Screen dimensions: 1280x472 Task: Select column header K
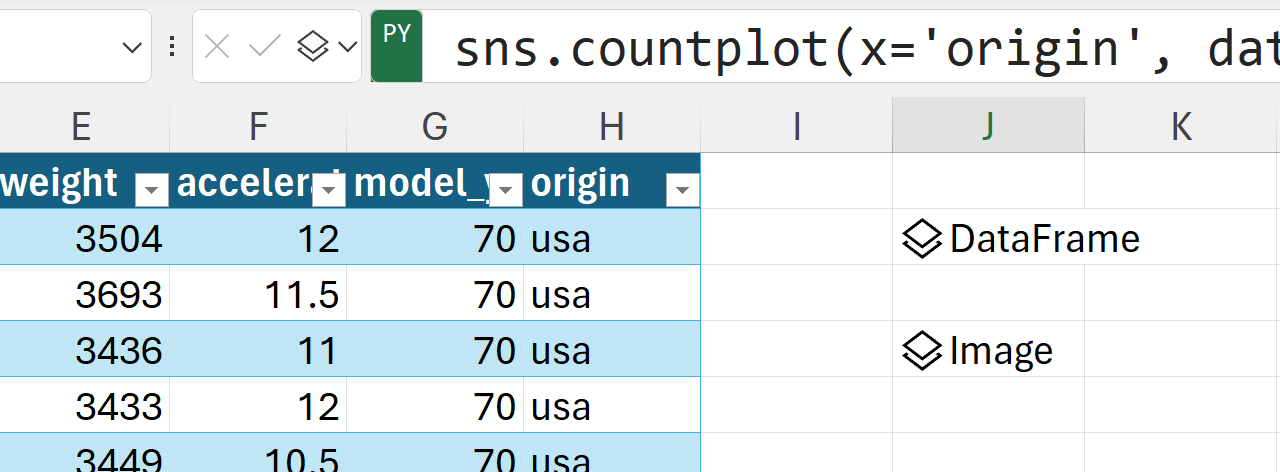(x=1181, y=126)
